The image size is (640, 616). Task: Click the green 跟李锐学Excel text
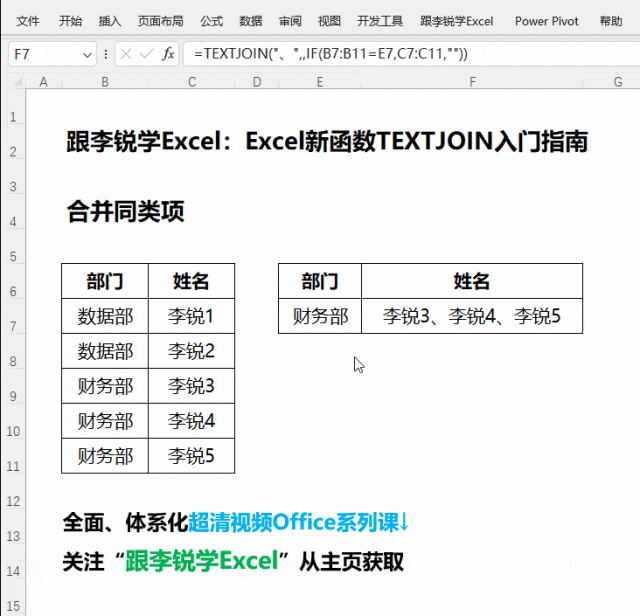click(202, 560)
